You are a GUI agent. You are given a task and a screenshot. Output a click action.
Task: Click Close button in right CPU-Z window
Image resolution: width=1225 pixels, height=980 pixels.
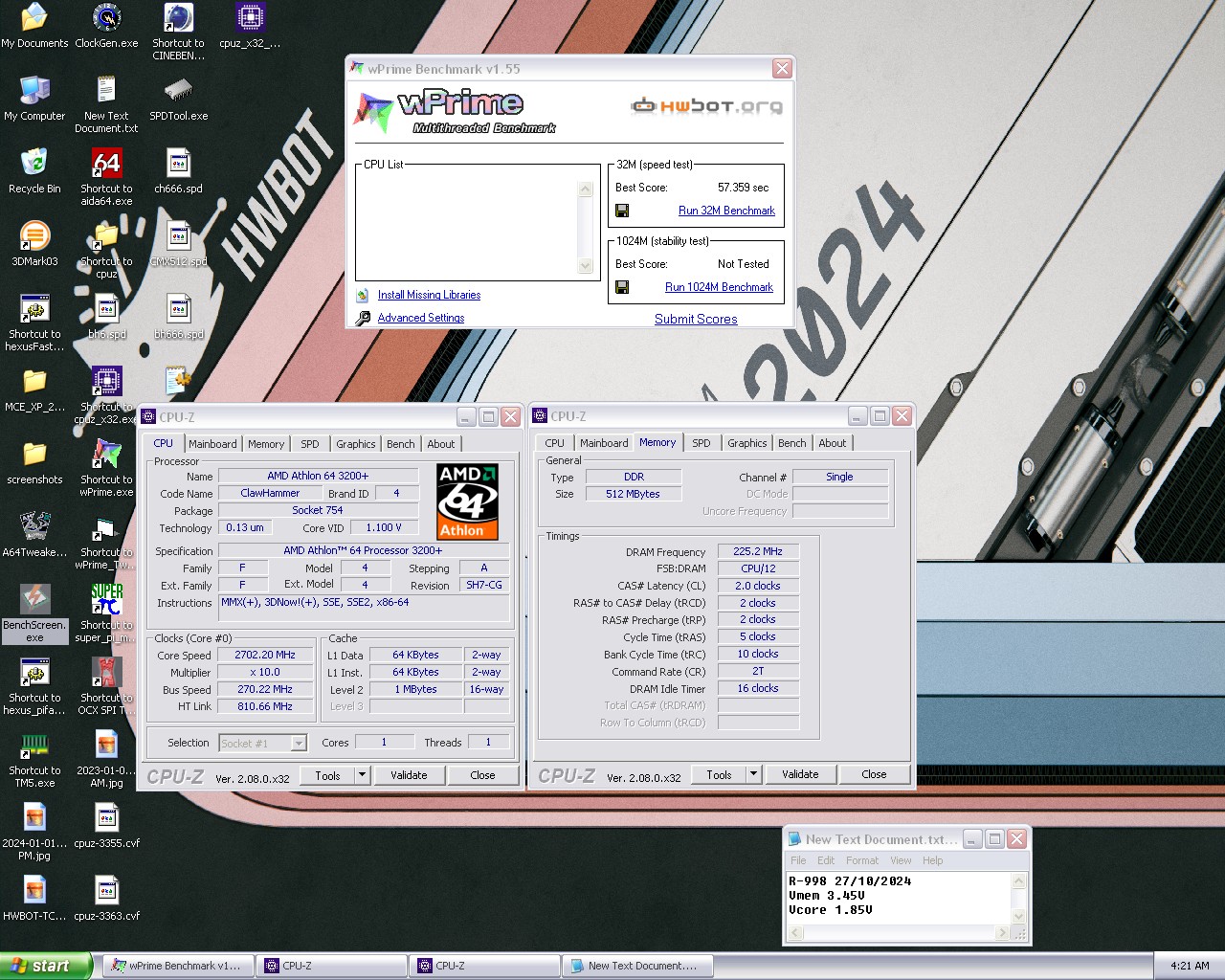pos(874,774)
